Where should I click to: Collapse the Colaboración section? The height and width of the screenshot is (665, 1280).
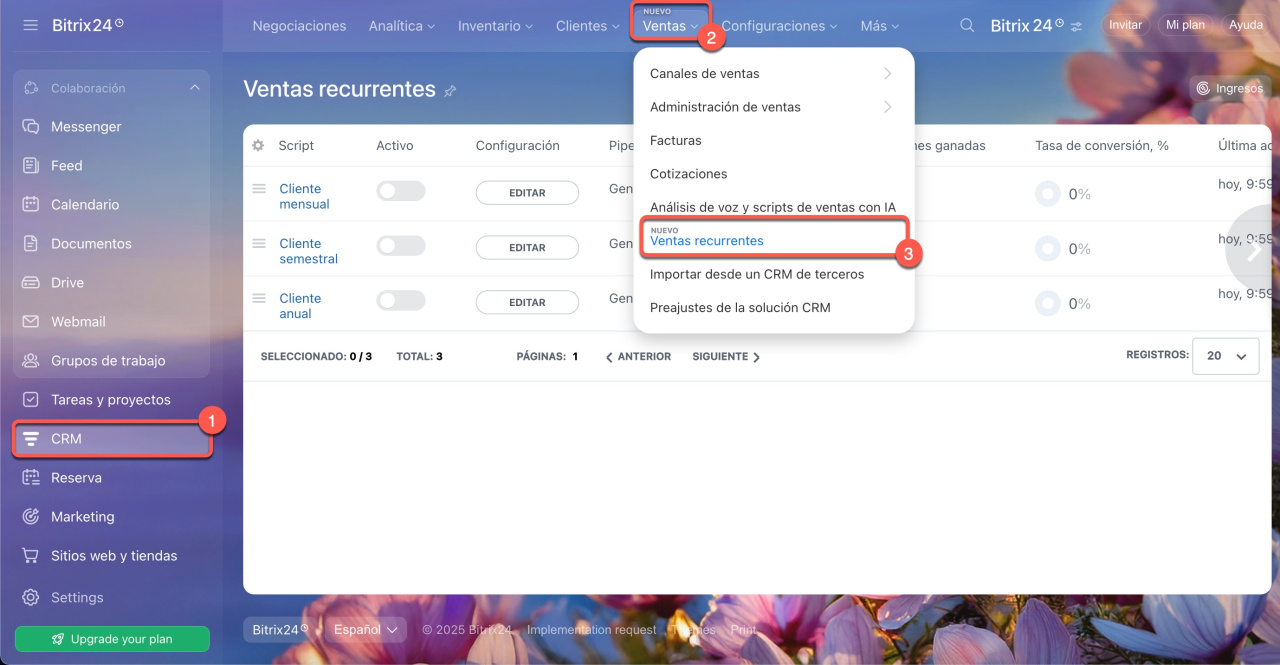(194, 88)
